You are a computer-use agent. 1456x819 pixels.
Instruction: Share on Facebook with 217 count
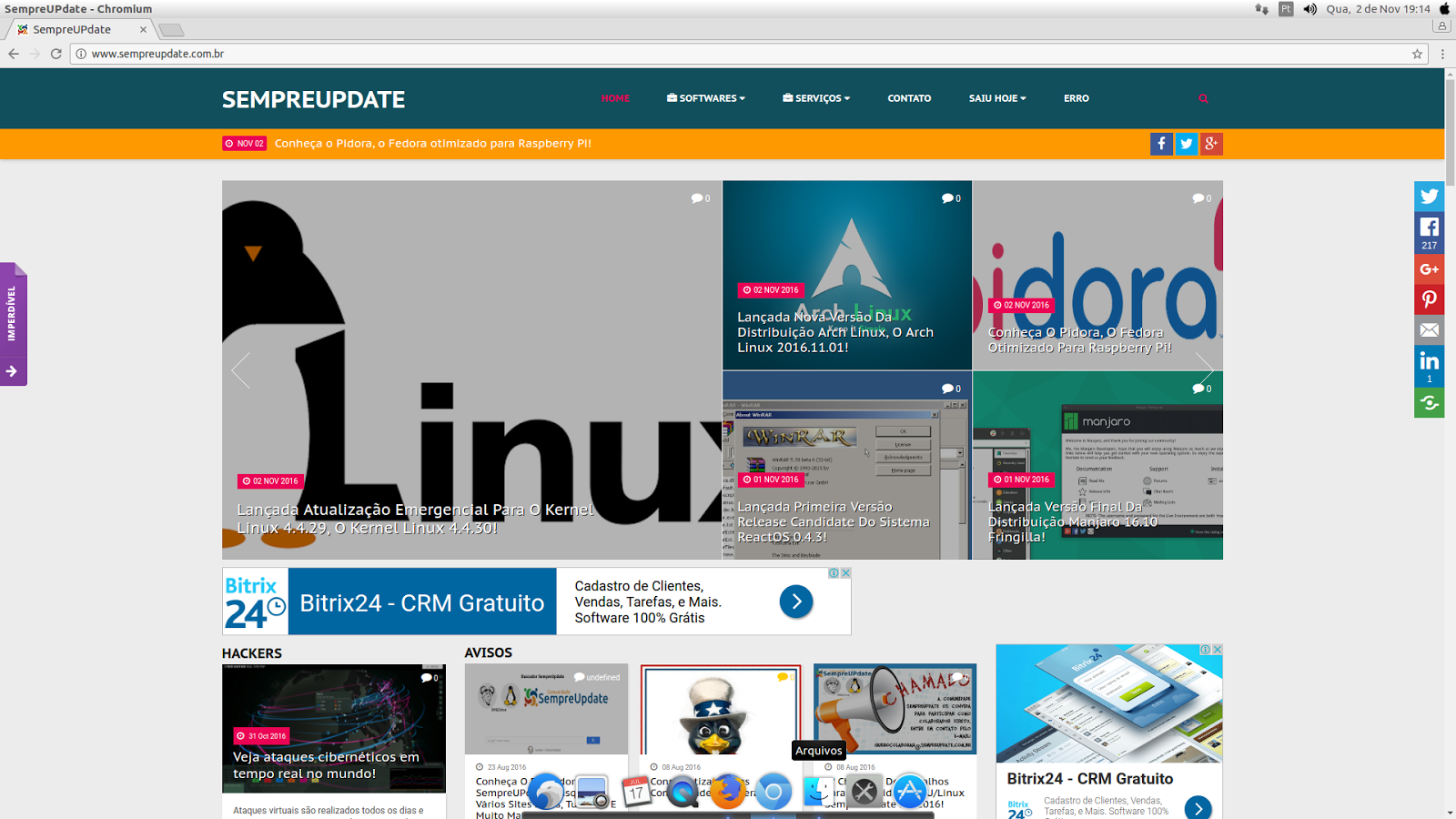point(1430,233)
